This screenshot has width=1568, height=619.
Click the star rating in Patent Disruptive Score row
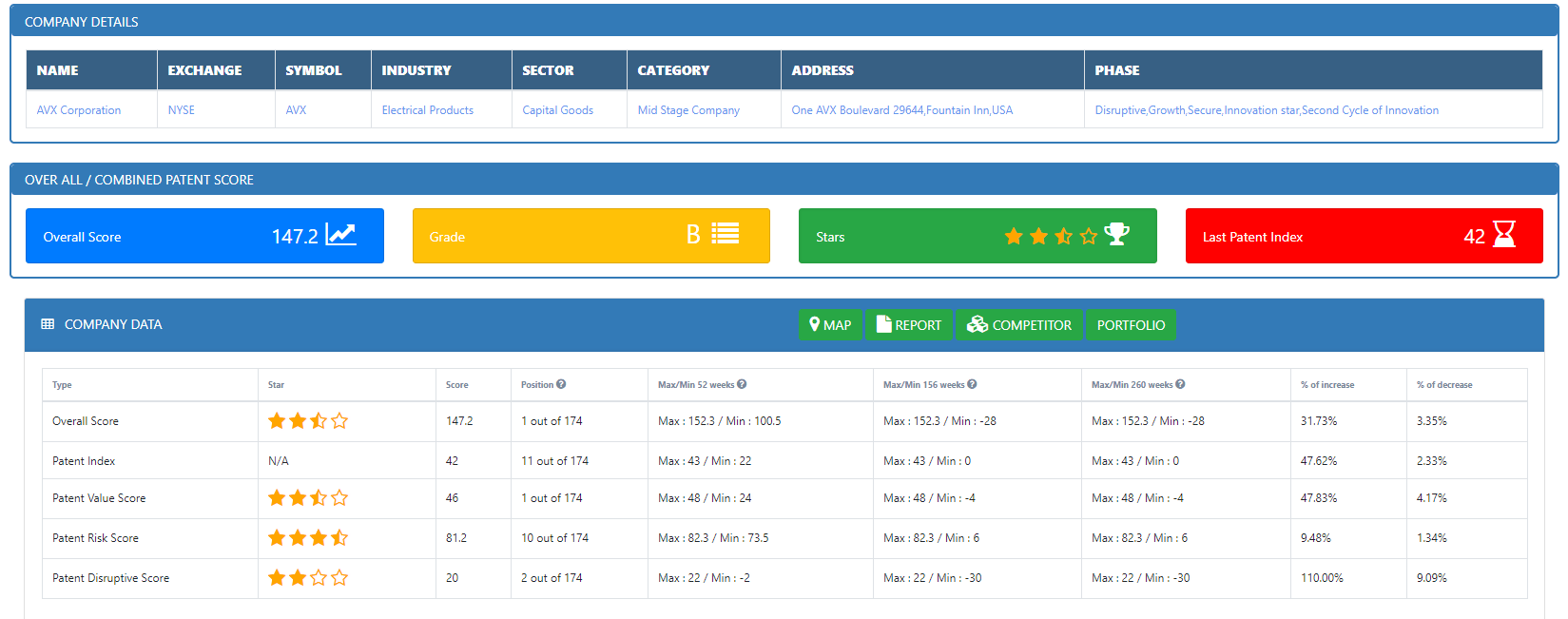click(308, 577)
